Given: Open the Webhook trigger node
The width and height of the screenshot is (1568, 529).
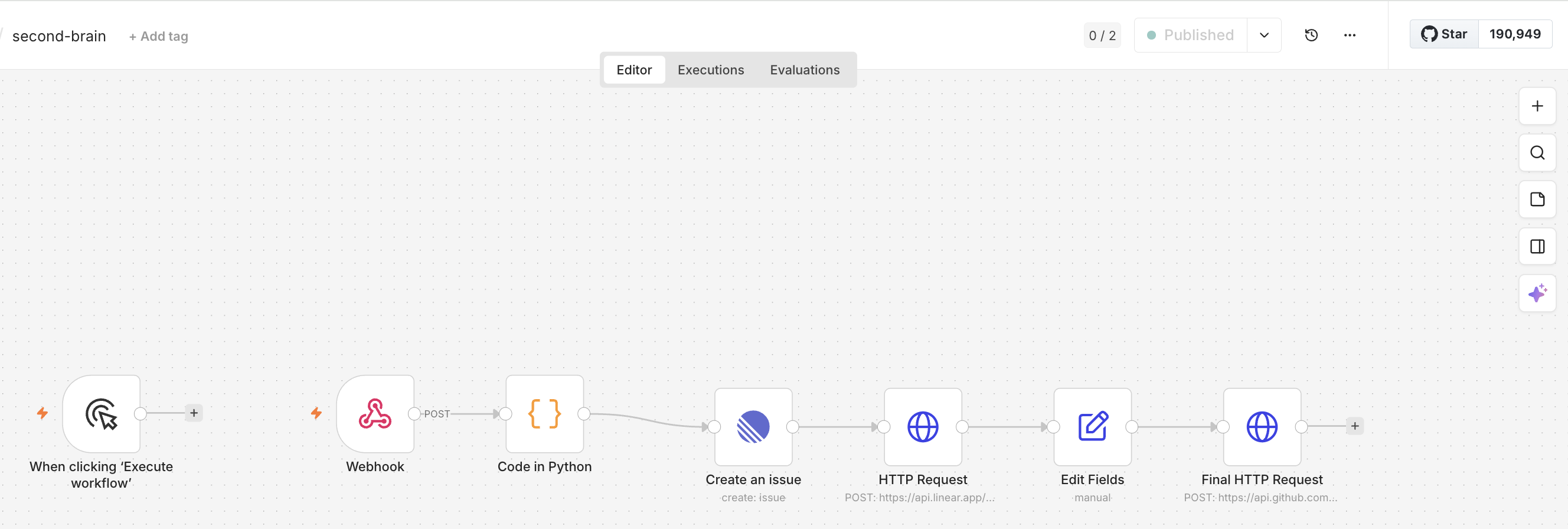Looking at the screenshot, I should 375,414.
